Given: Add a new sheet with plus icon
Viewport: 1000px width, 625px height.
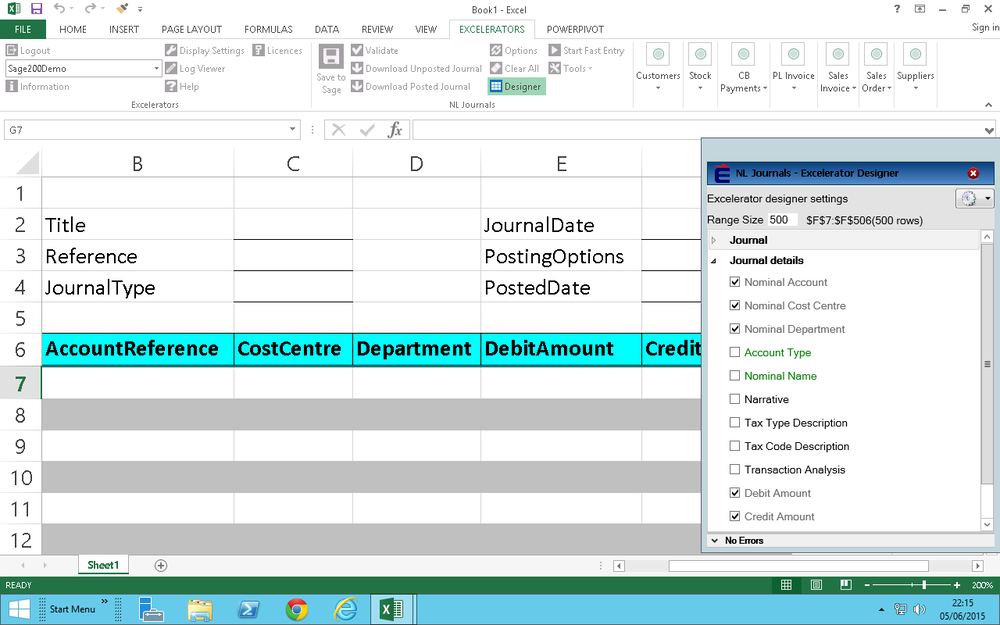Looking at the screenshot, I should click(161, 566).
